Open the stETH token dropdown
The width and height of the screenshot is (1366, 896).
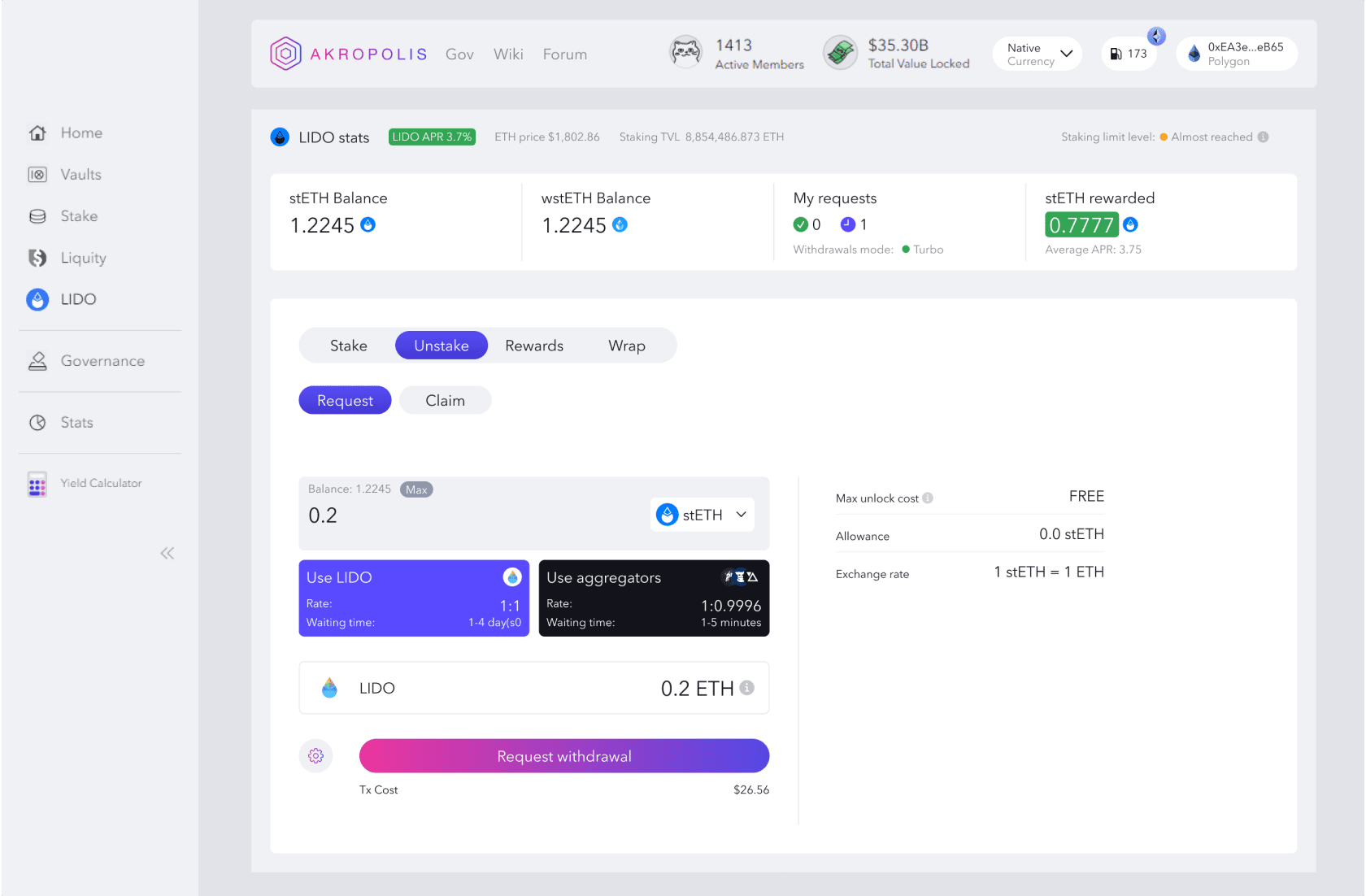[703, 515]
